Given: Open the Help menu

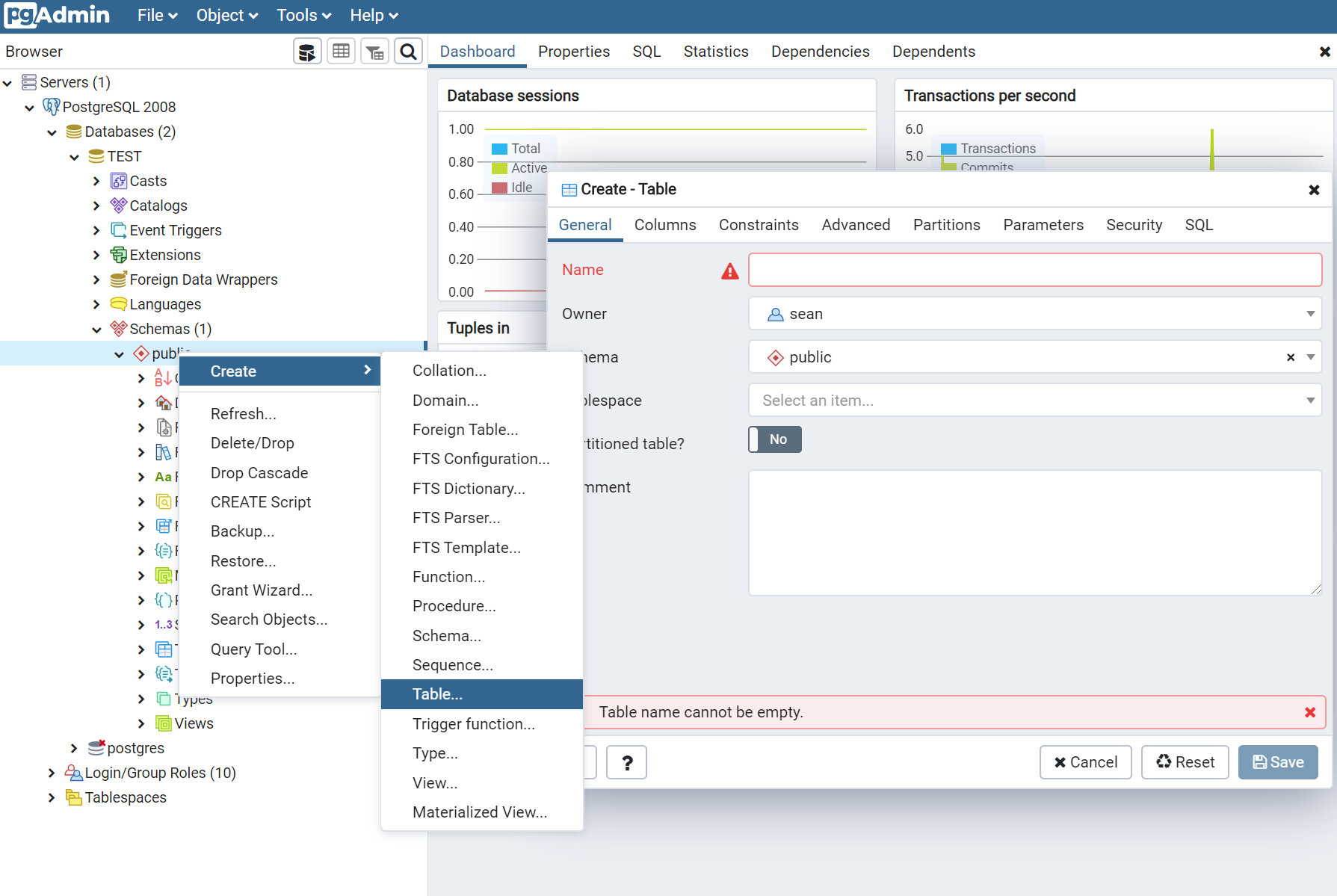Looking at the screenshot, I should click(x=374, y=15).
